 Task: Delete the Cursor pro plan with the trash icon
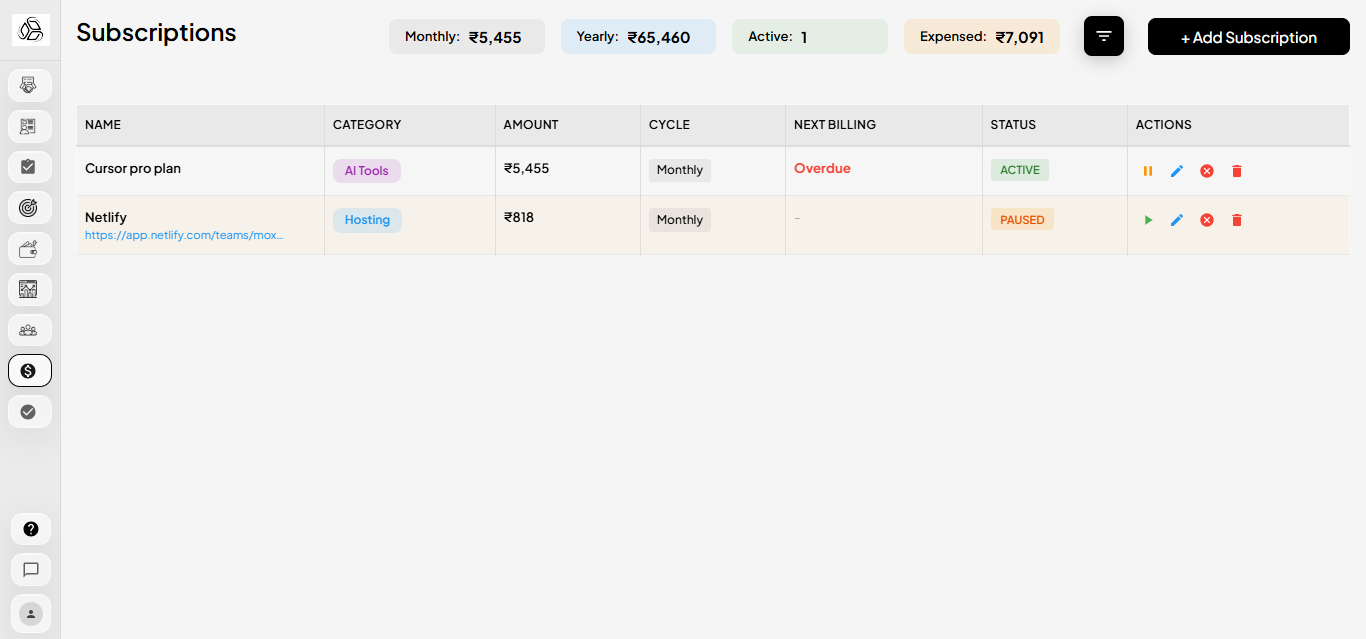[x=1237, y=170]
